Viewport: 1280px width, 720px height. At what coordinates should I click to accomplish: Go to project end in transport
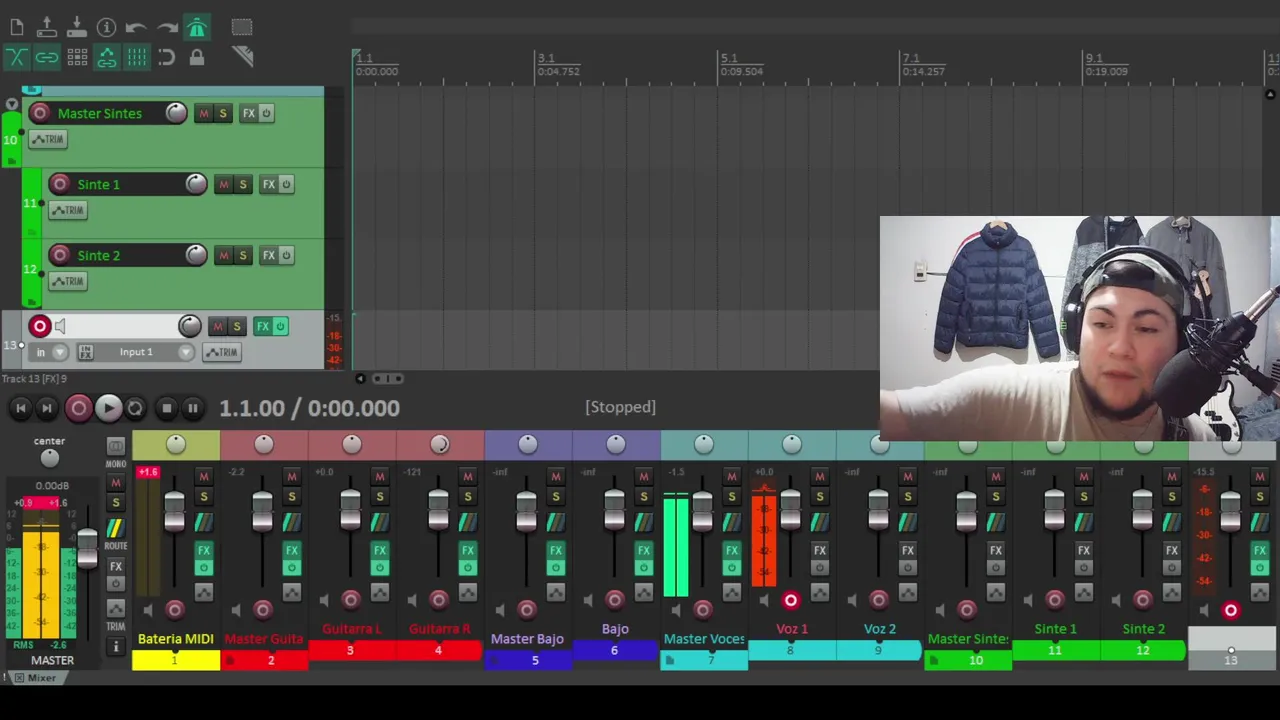[46, 408]
